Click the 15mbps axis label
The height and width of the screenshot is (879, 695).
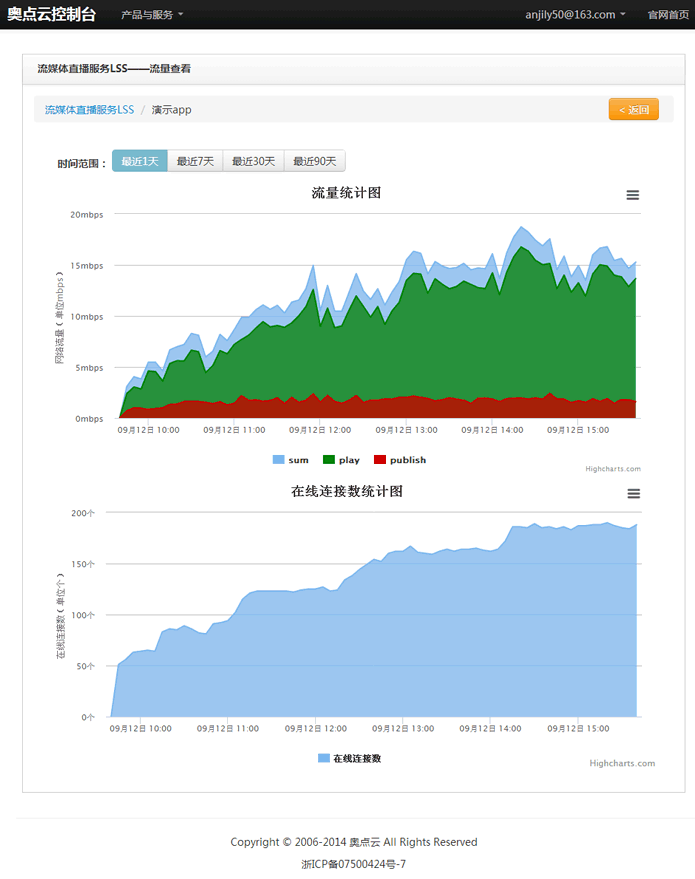tap(87, 266)
